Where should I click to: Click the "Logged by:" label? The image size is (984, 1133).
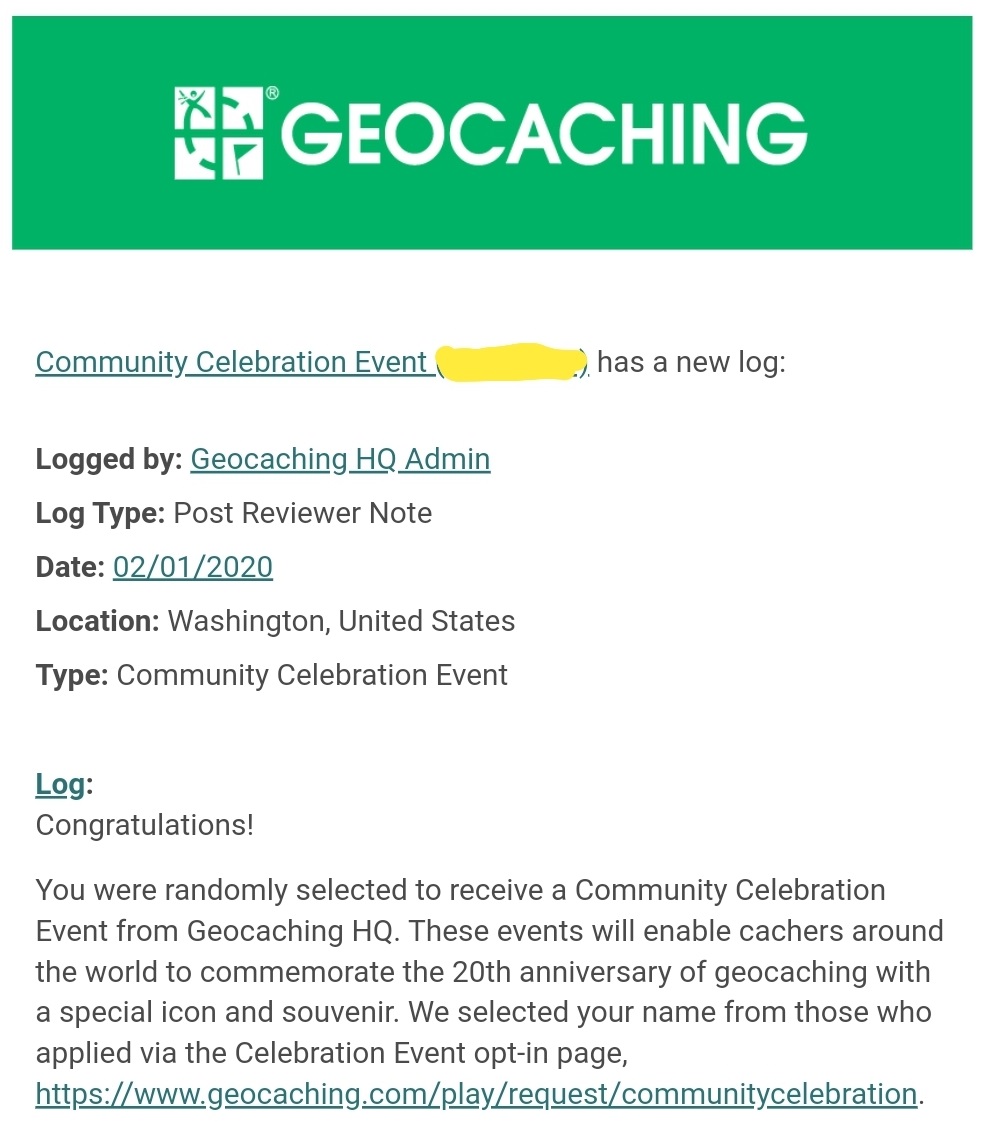pos(109,459)
